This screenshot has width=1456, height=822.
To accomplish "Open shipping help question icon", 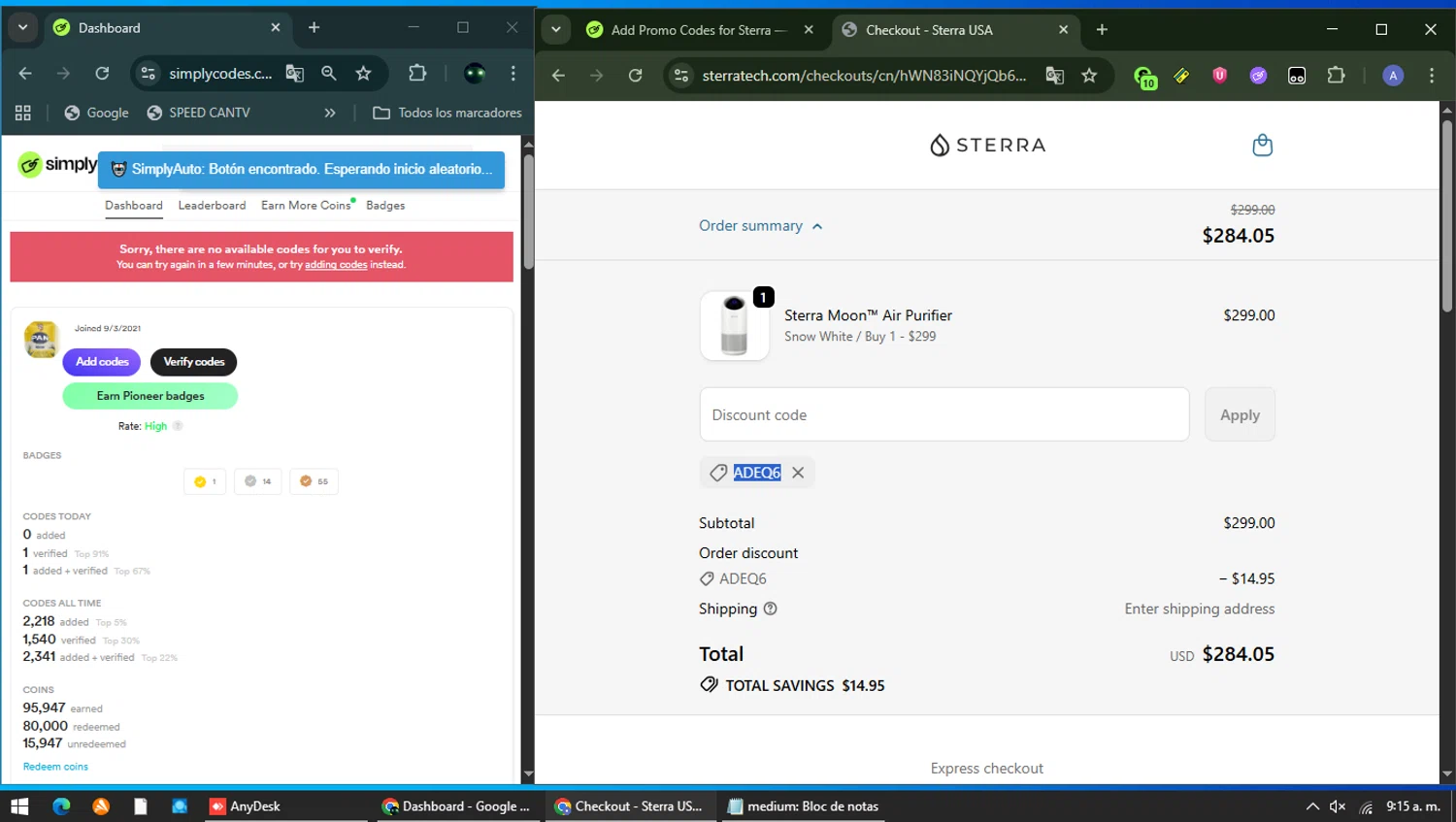I will [771, 608].
